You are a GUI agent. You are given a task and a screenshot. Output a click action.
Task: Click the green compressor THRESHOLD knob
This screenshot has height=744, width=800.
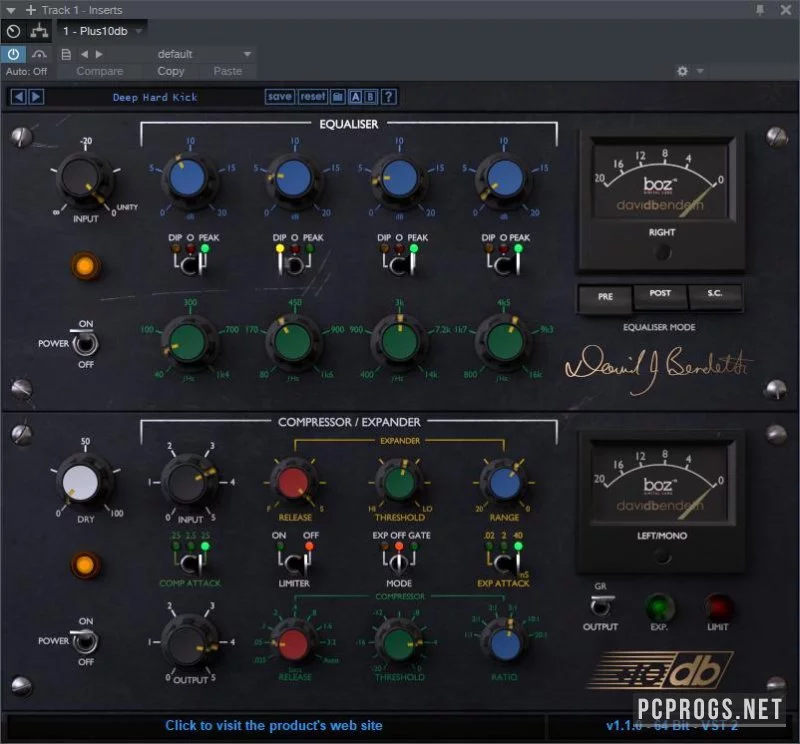pos(399,643)
